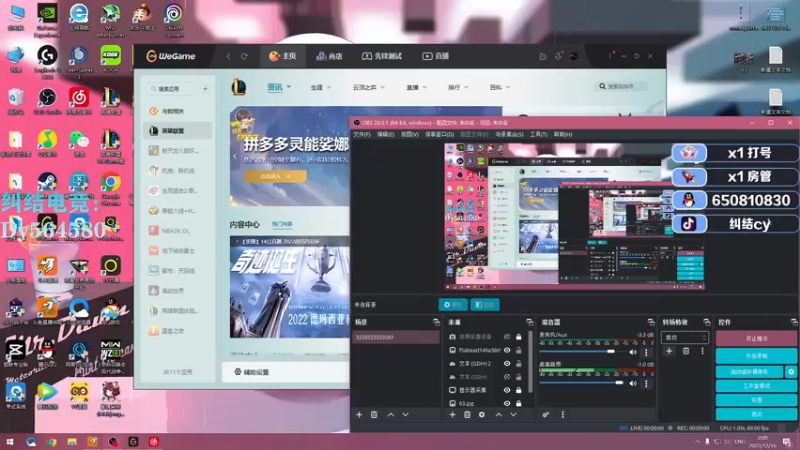Screen dimensions: 800x450
Task: Open Steam desktop icon
Action: [x=47, y=186]
